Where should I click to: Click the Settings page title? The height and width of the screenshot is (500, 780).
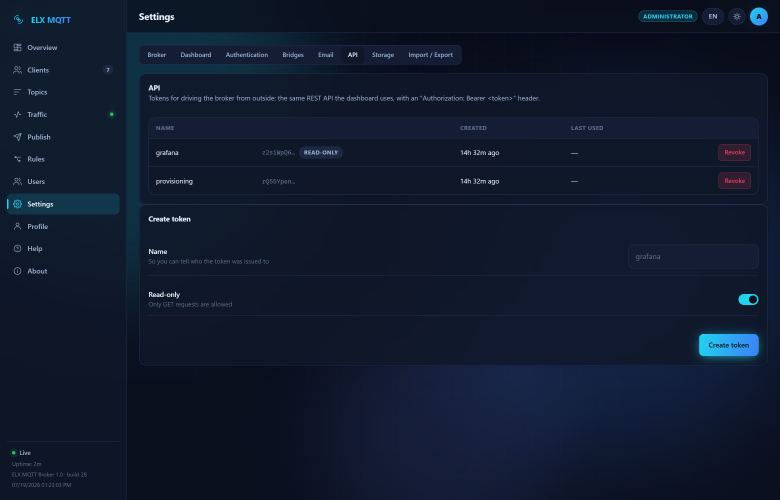point(157,16)
